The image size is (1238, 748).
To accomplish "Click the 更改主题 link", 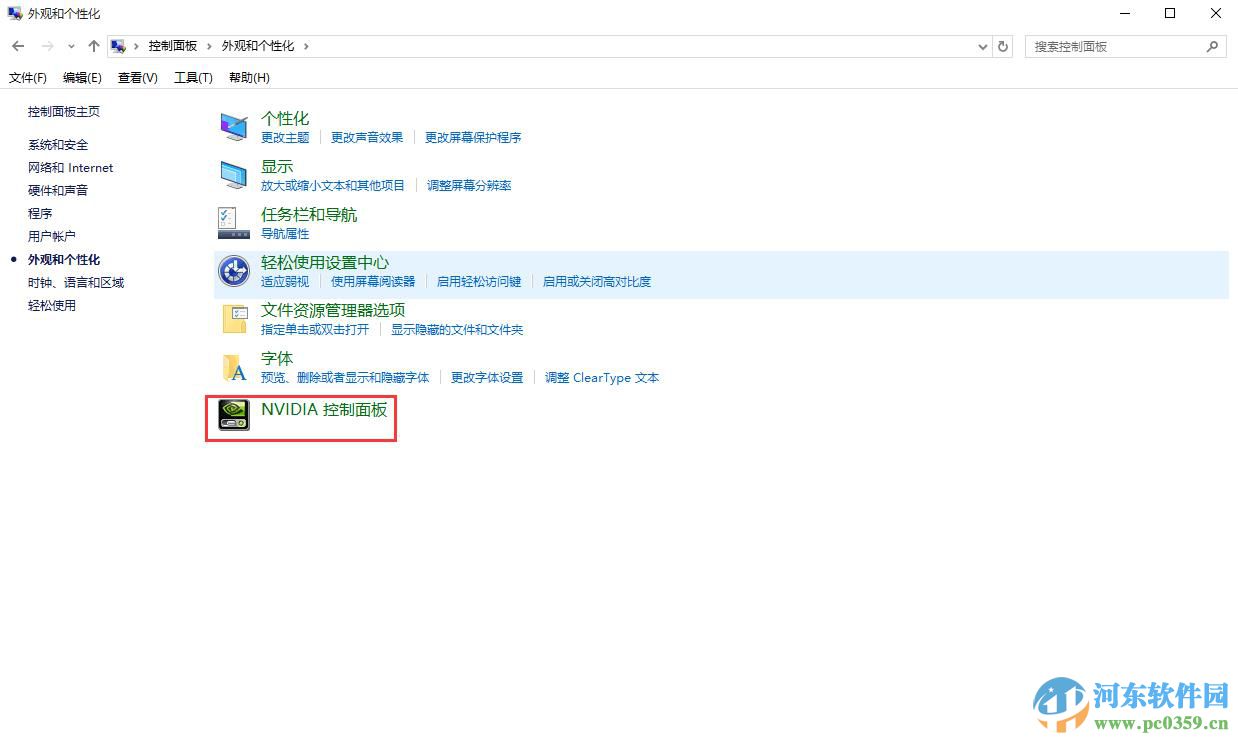I will click(x=285, y=138).
